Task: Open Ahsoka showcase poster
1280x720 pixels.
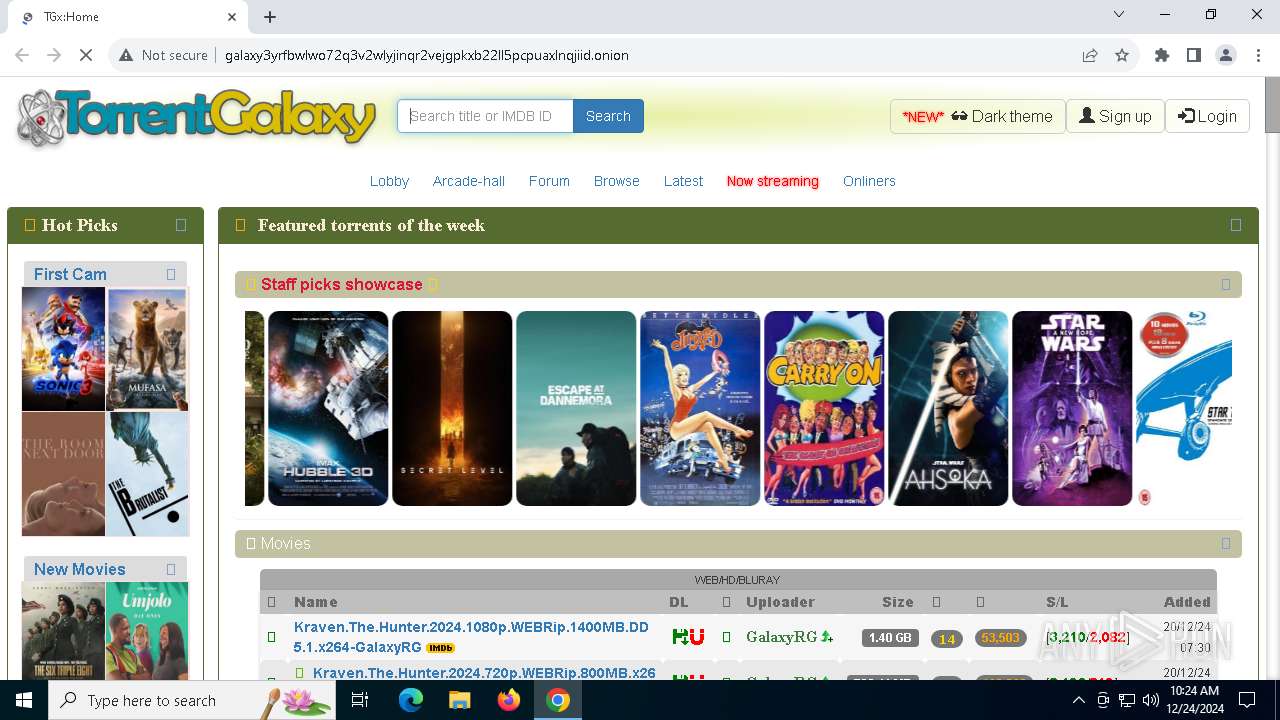Action: click(x=948, y=408)
